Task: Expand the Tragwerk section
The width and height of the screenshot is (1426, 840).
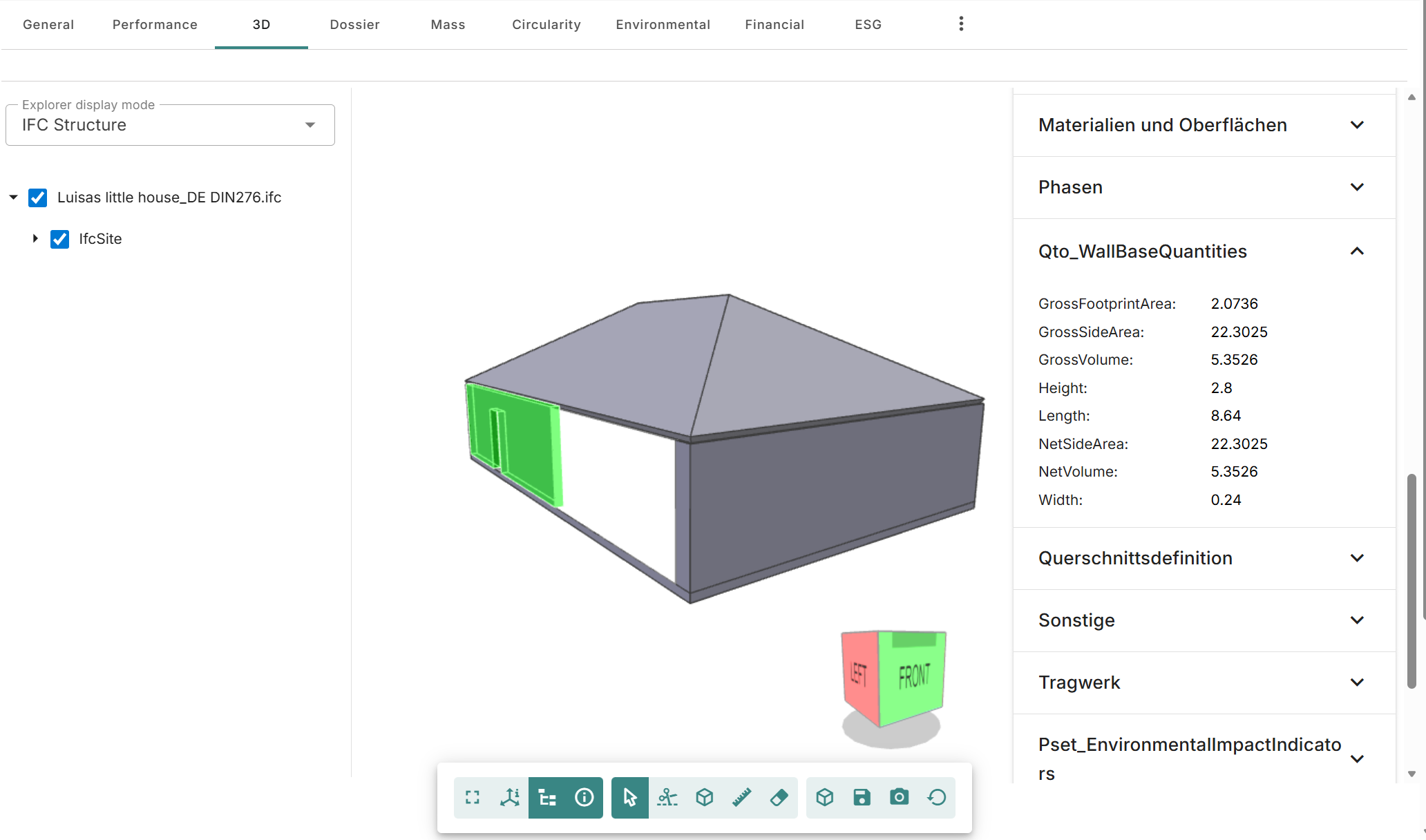Action: coord(1357,682)
